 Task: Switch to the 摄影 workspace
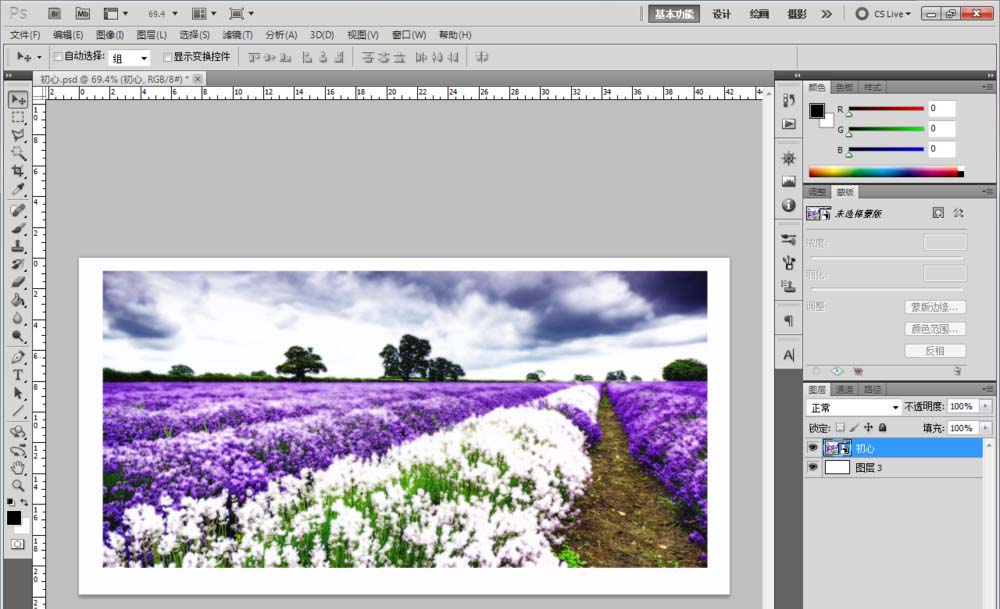(797, 14)
